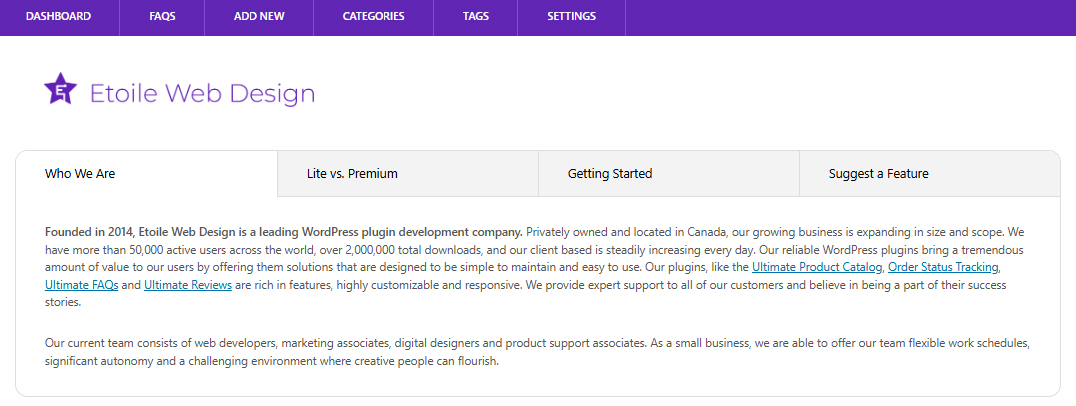The width and height of the screenshot is (1076, 406).
Task: Open the Dashboard menu item
Action: (58, 16)
